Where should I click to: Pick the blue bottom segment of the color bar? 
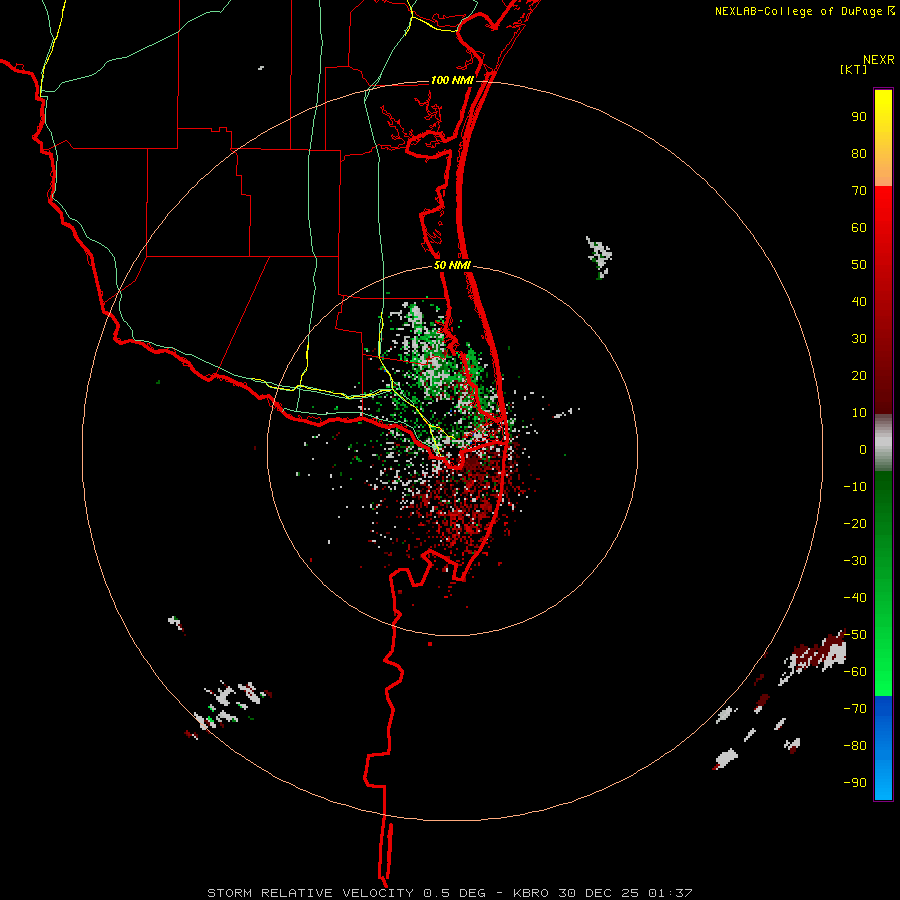[883, 748]
